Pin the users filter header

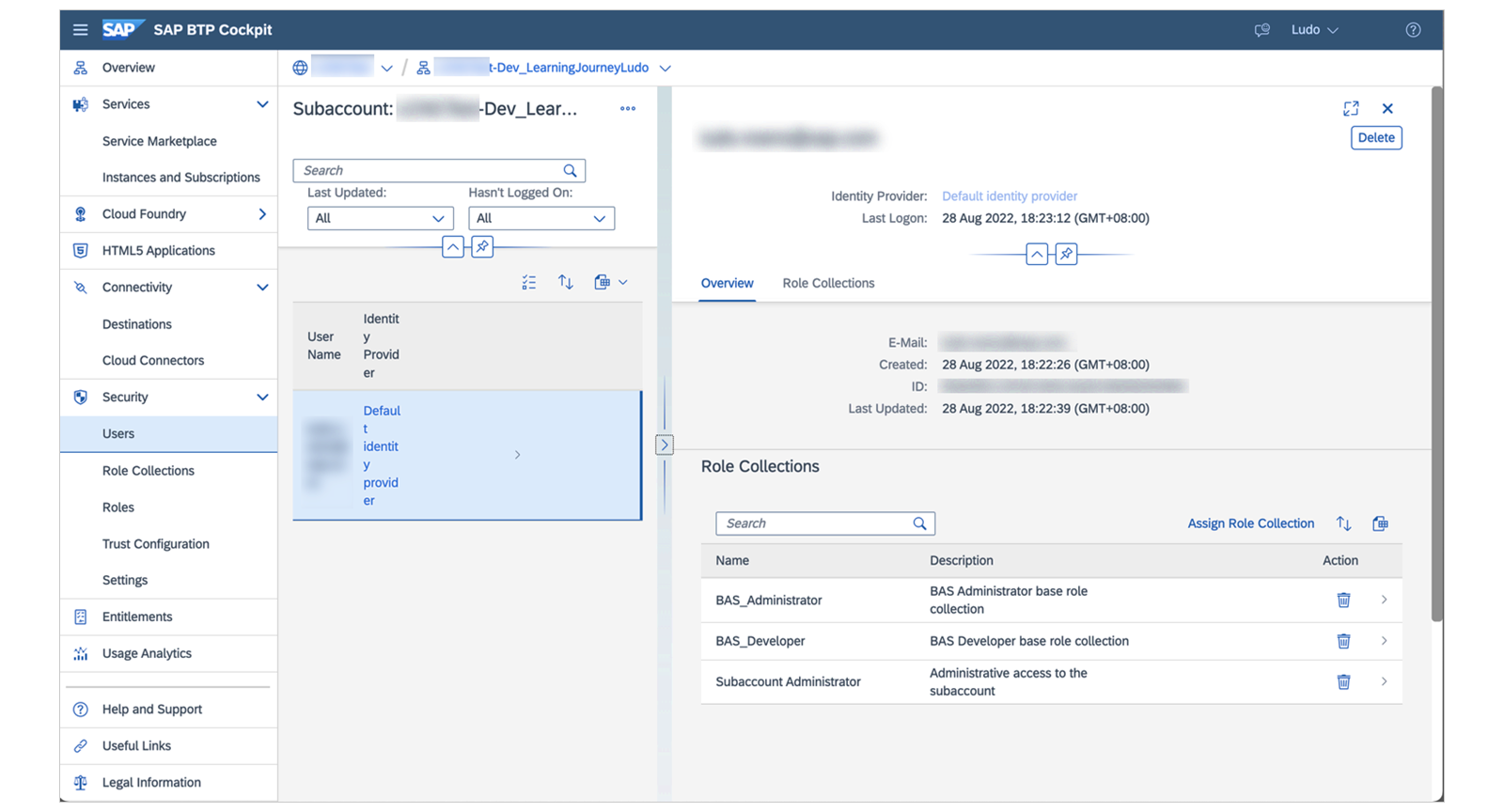[482, 247]
